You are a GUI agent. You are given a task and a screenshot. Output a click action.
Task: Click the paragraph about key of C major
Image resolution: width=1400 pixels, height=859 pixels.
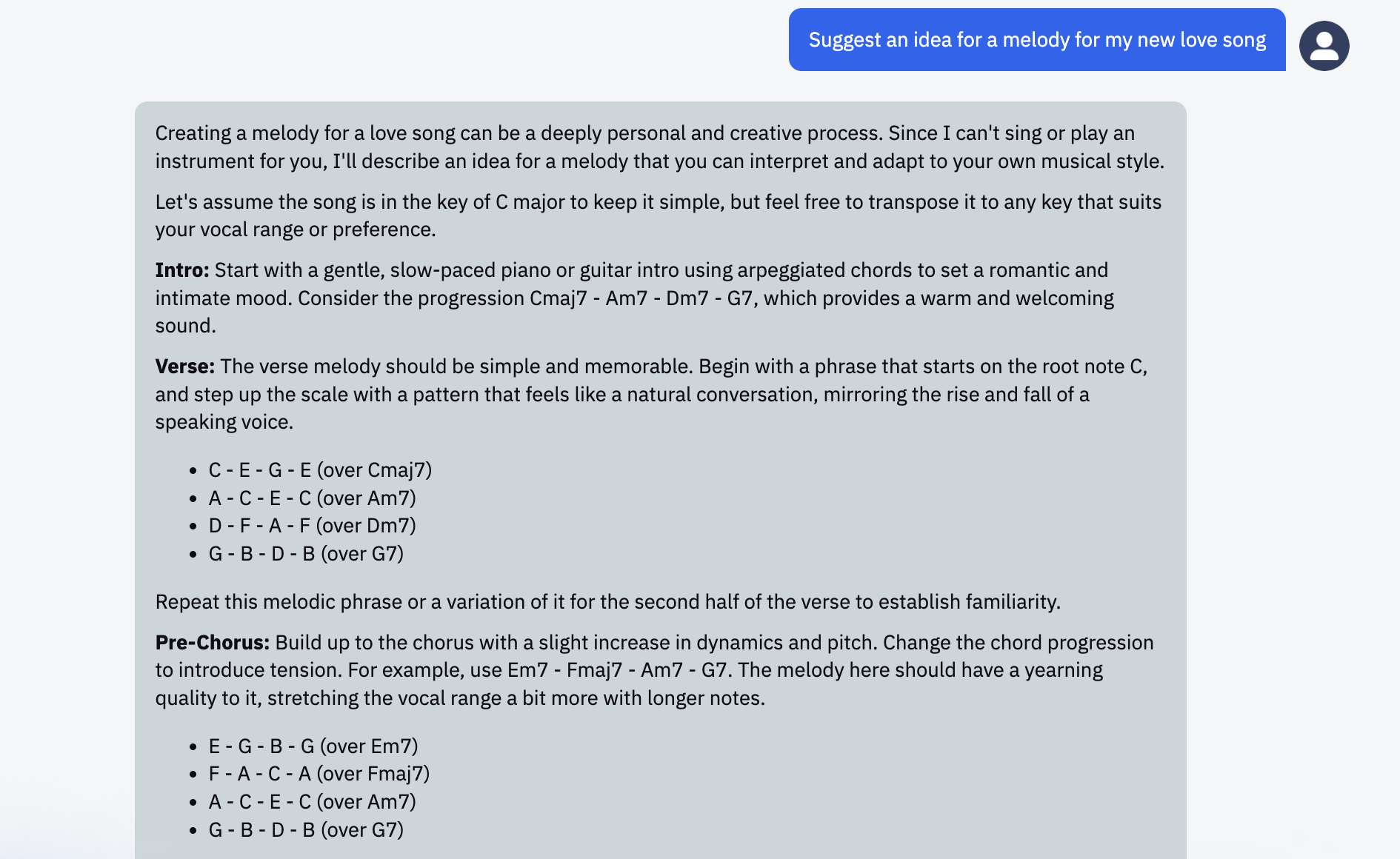coord(658,215)
